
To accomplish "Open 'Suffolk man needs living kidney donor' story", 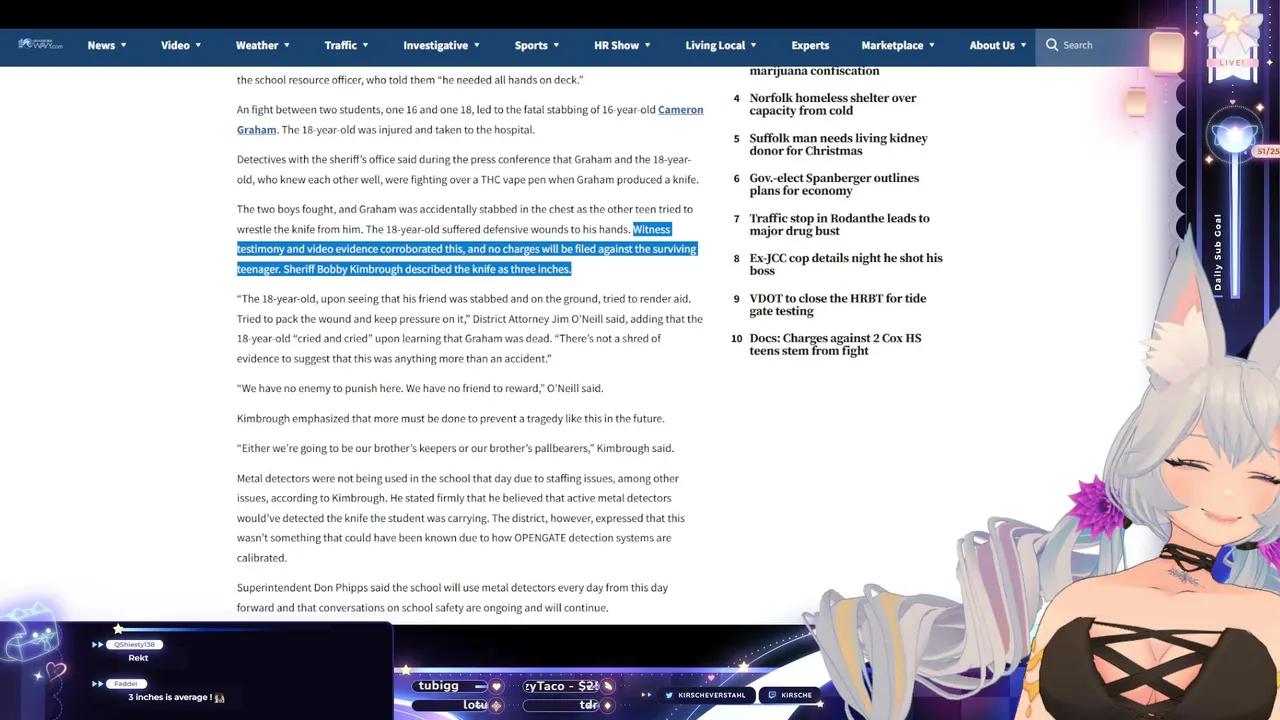I will (839, 144).
